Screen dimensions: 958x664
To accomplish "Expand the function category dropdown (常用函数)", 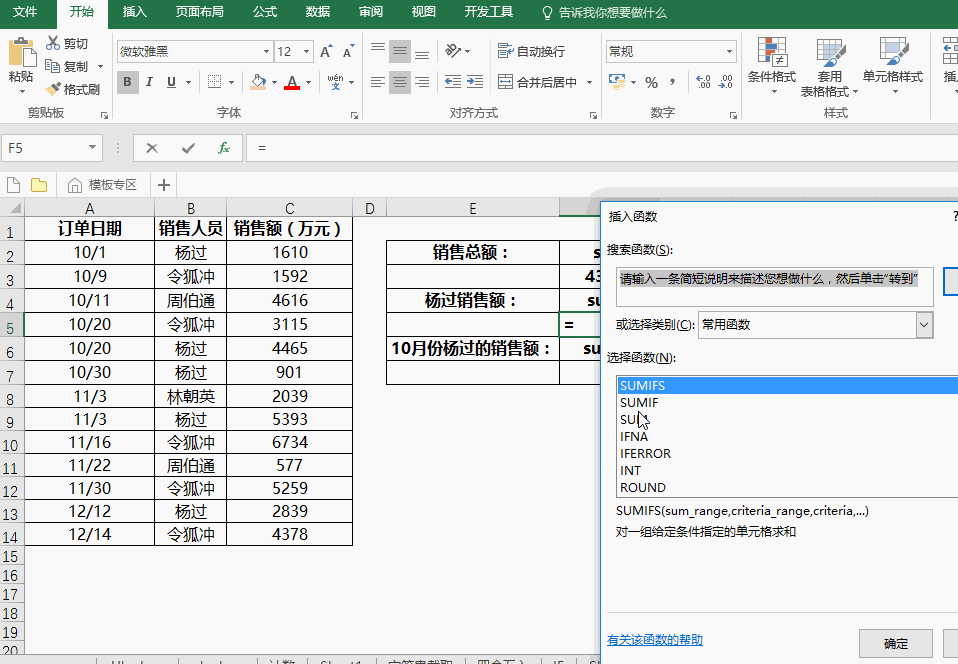I will (924, 324).
